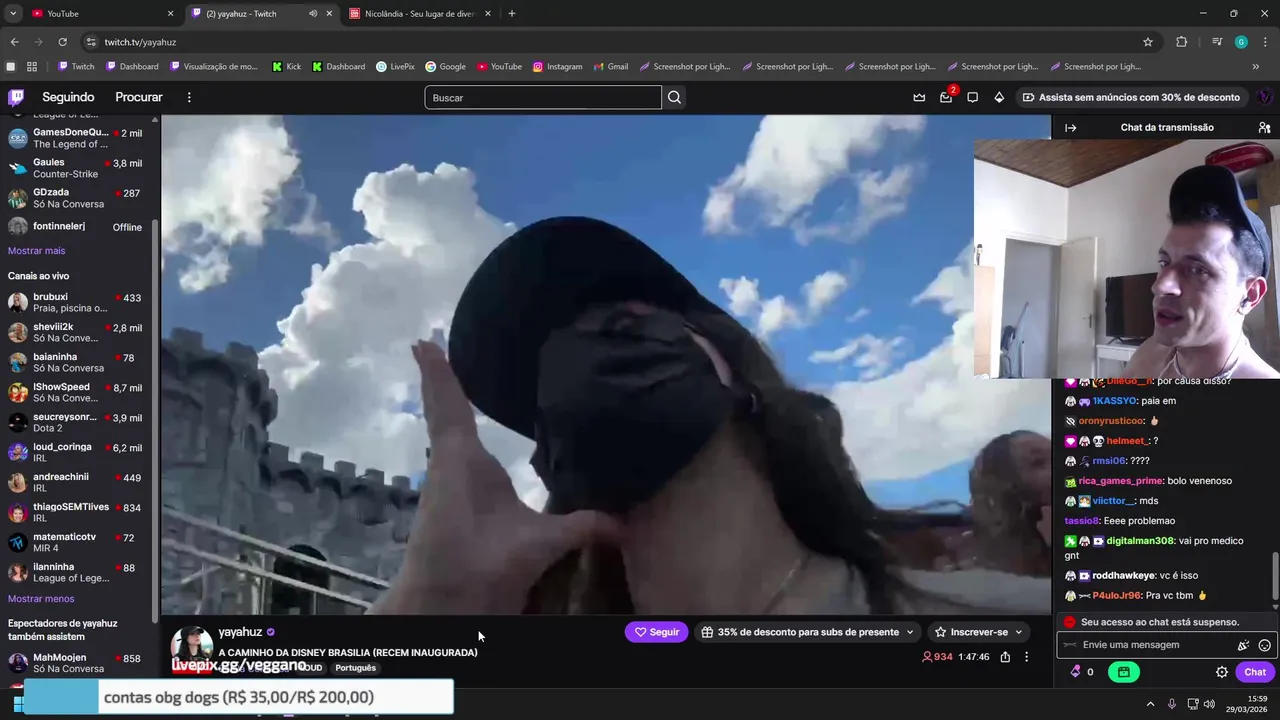Show more bookmarks with the double chevron
The width and height of the screenshot is (1280, 720).
pyautogui.click(x=1256, y=67)
